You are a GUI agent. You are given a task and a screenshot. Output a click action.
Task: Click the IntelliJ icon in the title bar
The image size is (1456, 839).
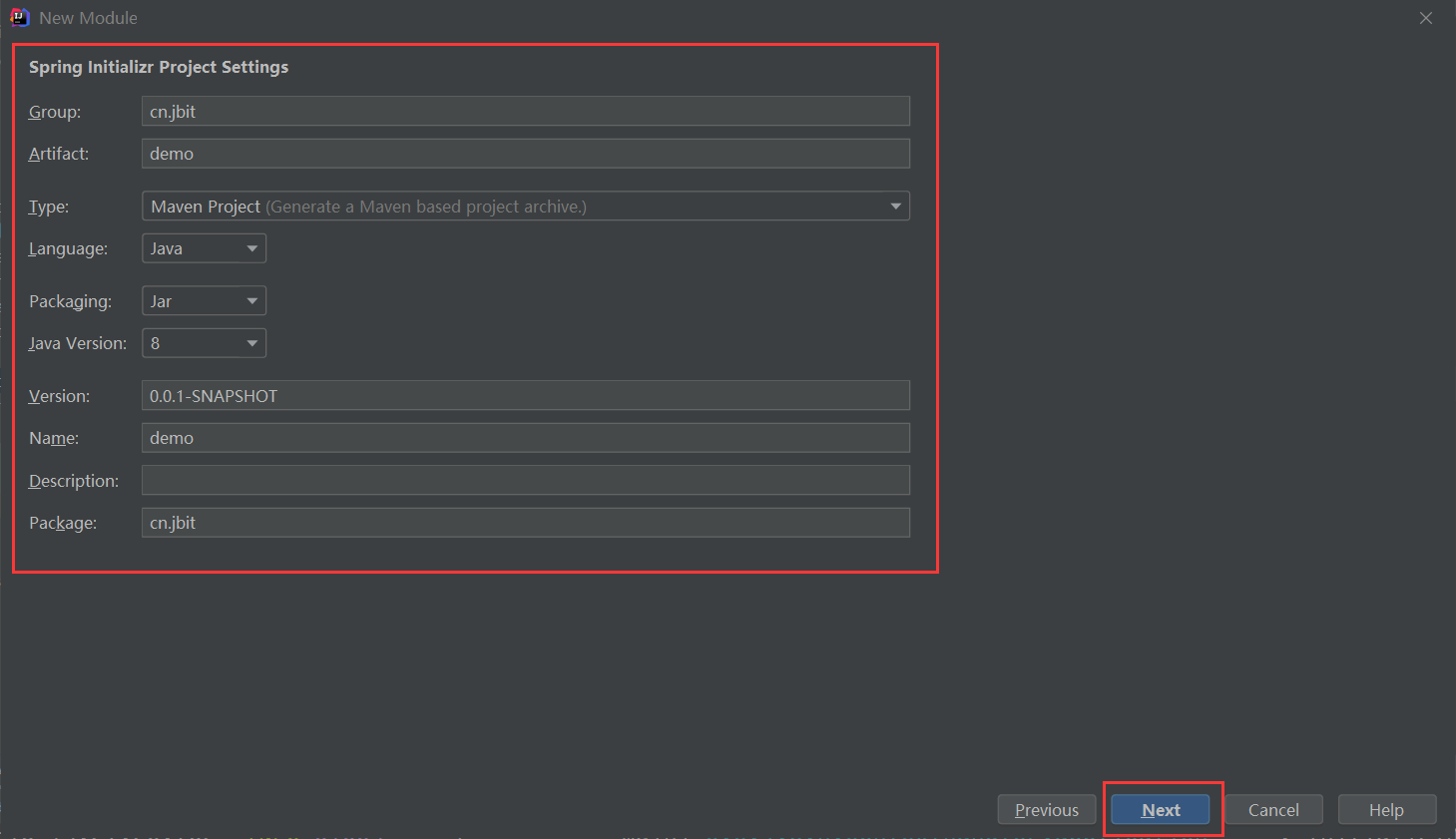[19, 17]
